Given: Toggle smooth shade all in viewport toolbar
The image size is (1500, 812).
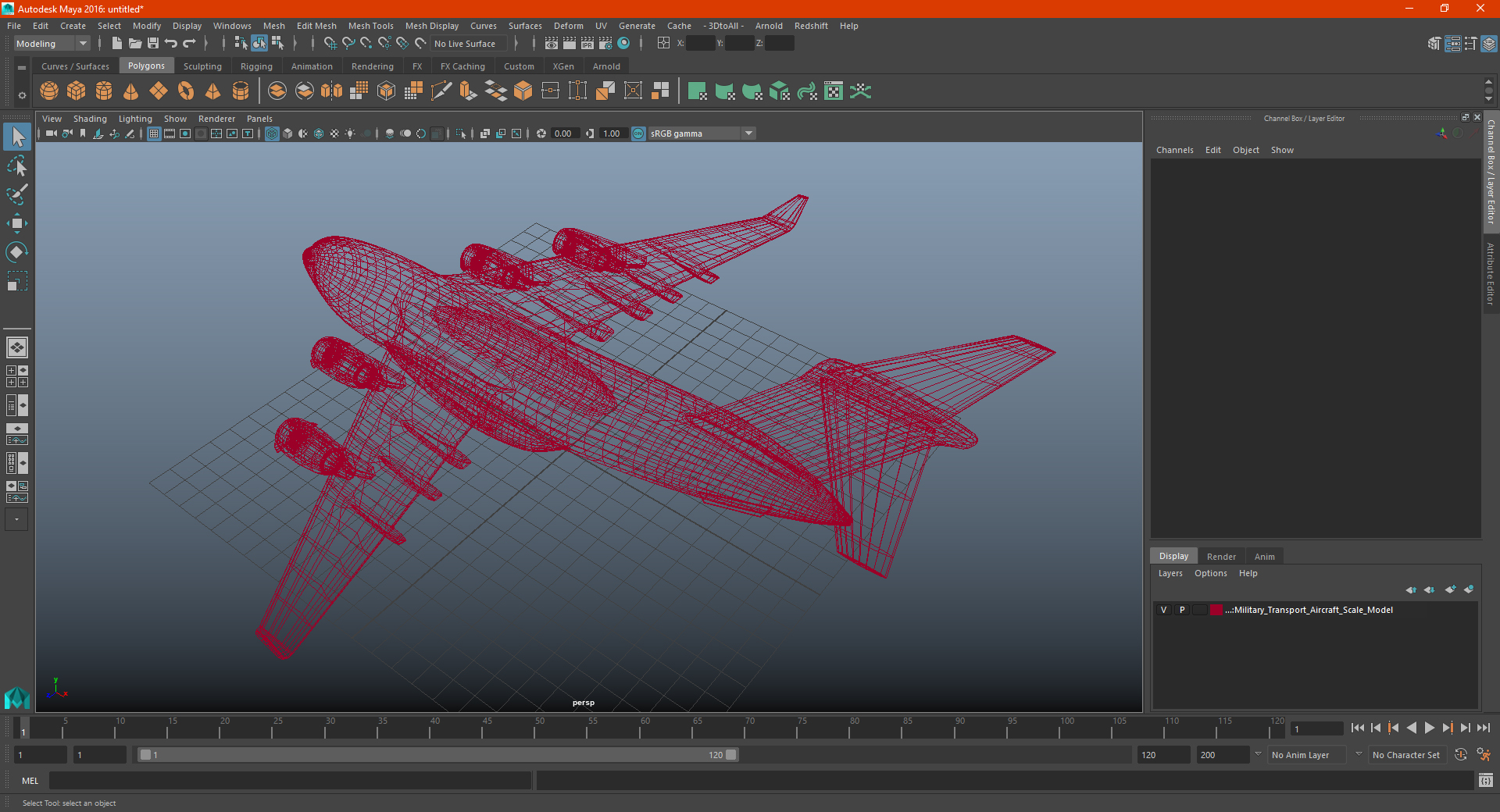Looking at the screenshot, I should coord(287,134).
